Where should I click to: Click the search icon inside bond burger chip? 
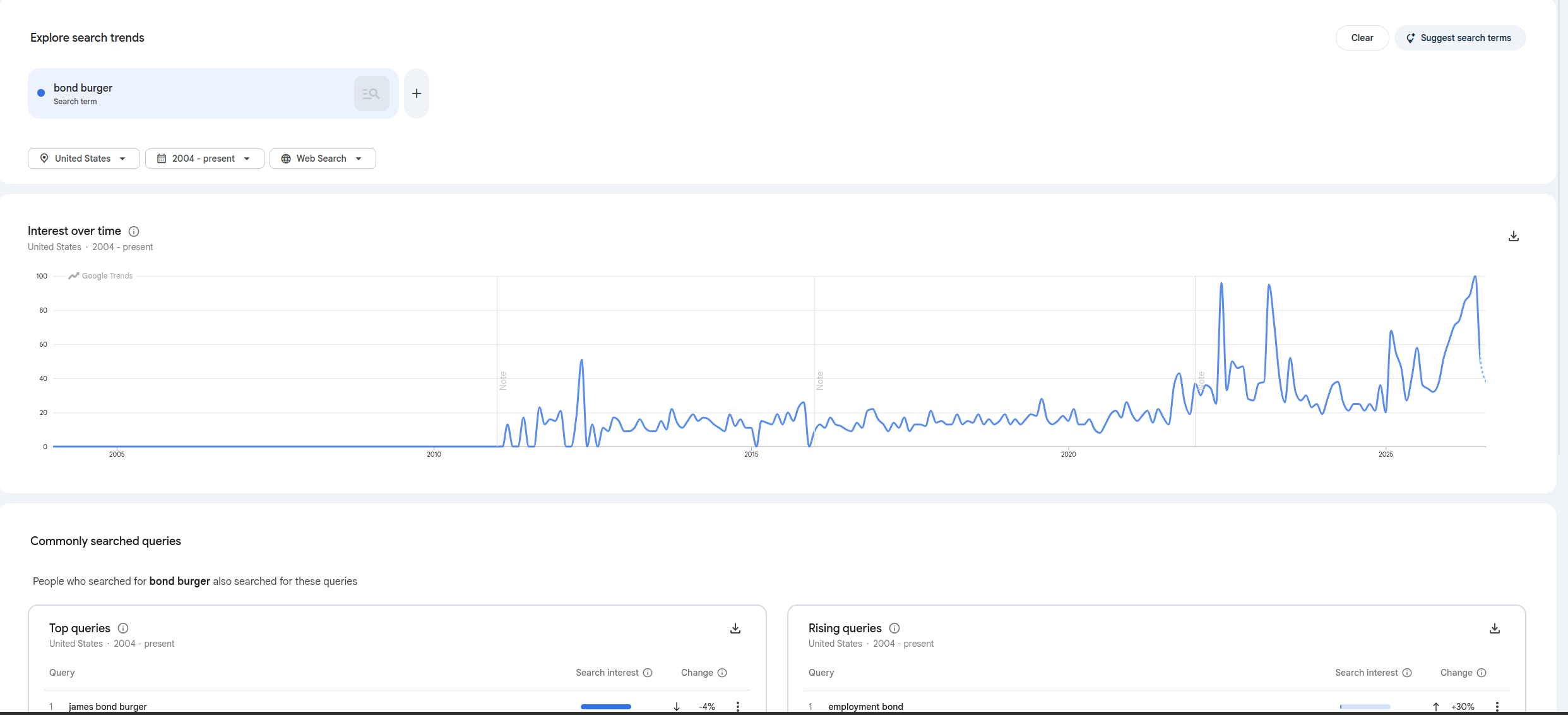click(x=371, y=93)
